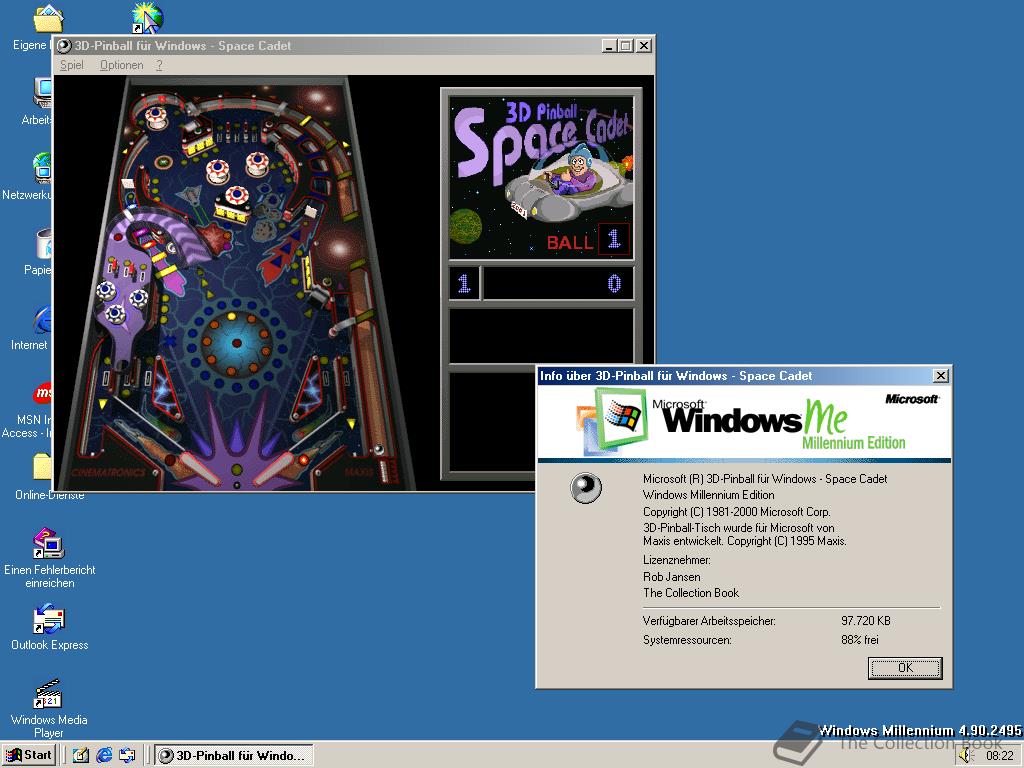
Task: Click the Internet Explorer quick launch icon
Action: [x=104, y=756]
